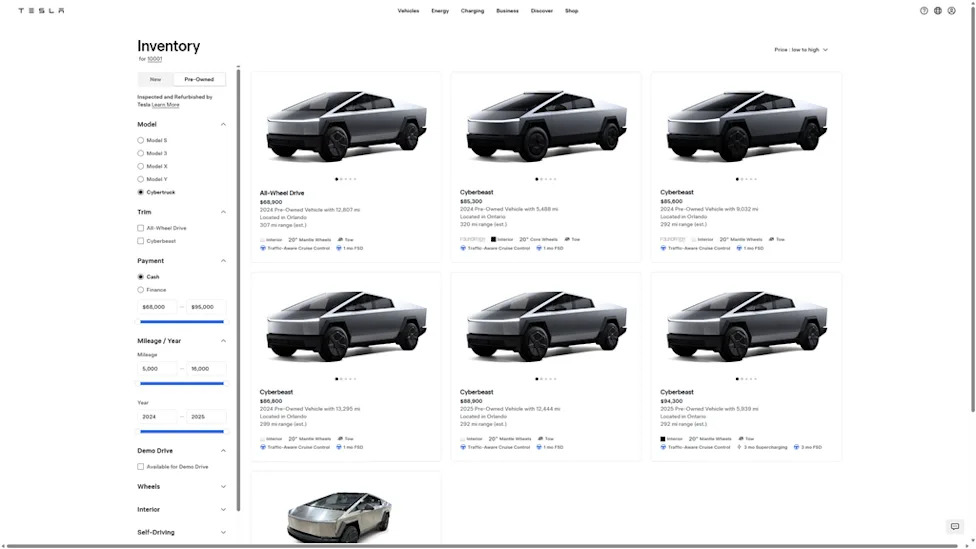Select Model S radio button
The width and height of the screenshot is (976, 549).
click(x=141, y=141)
